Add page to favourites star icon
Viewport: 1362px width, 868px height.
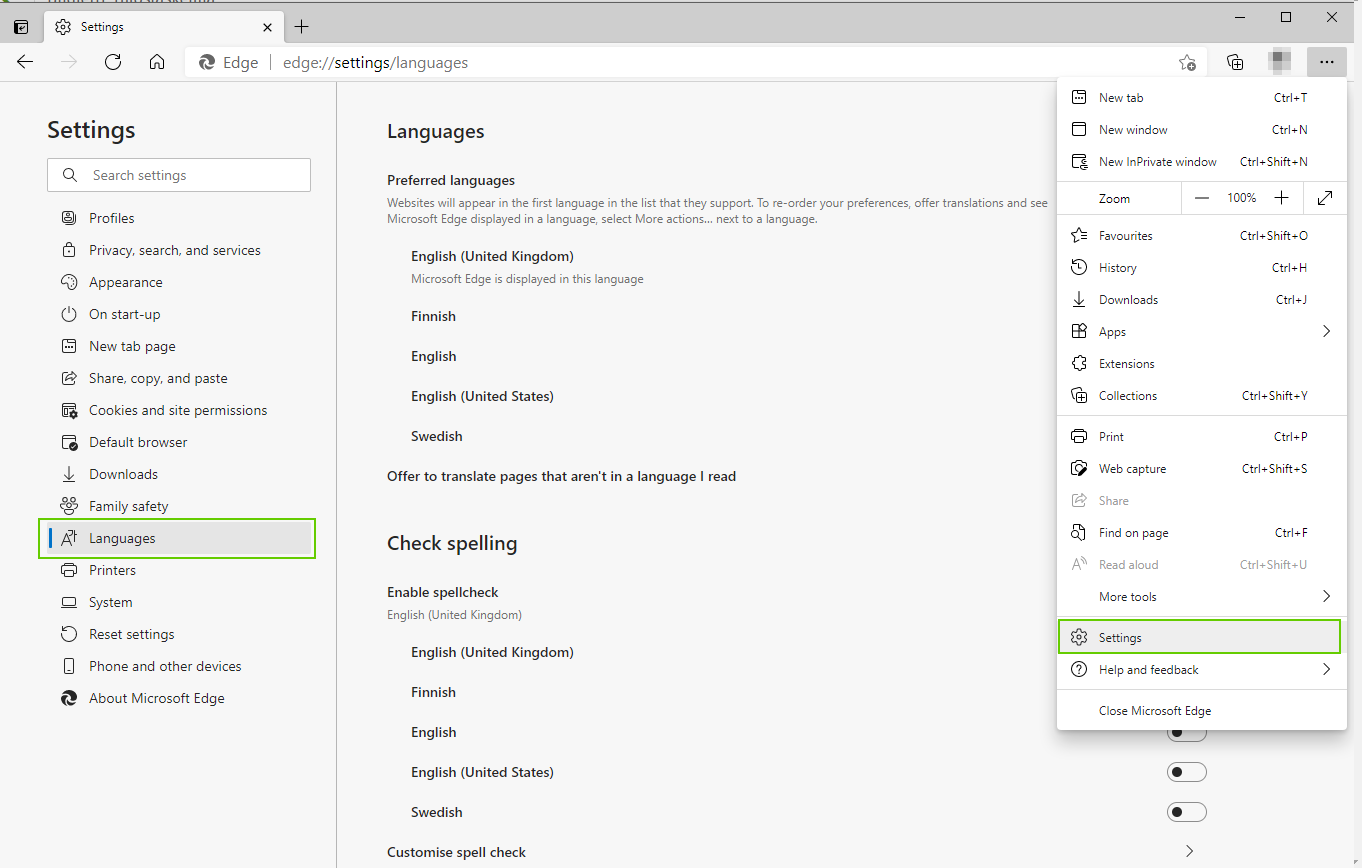click(1187, 62)
